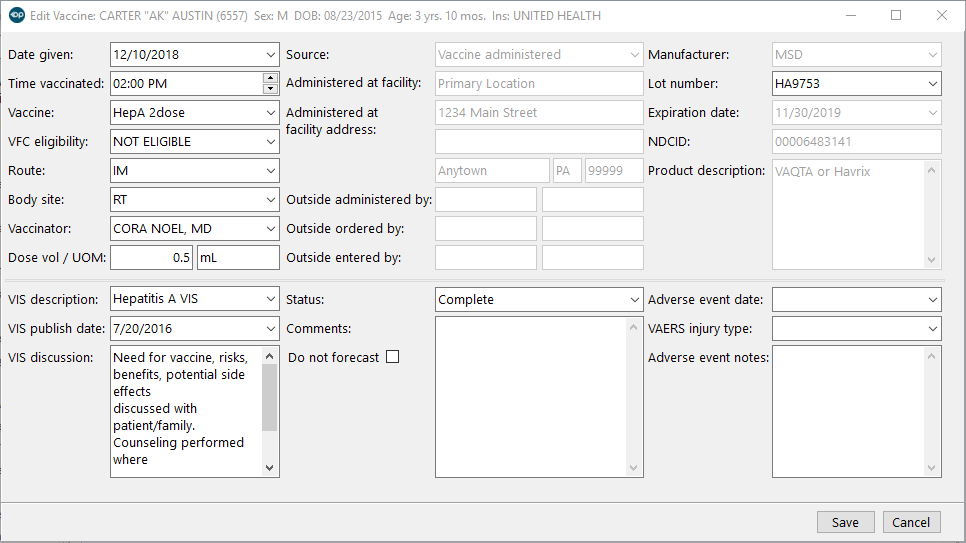
Task: Expand Body site dropdown showing RT
Action: coord(270,200)
